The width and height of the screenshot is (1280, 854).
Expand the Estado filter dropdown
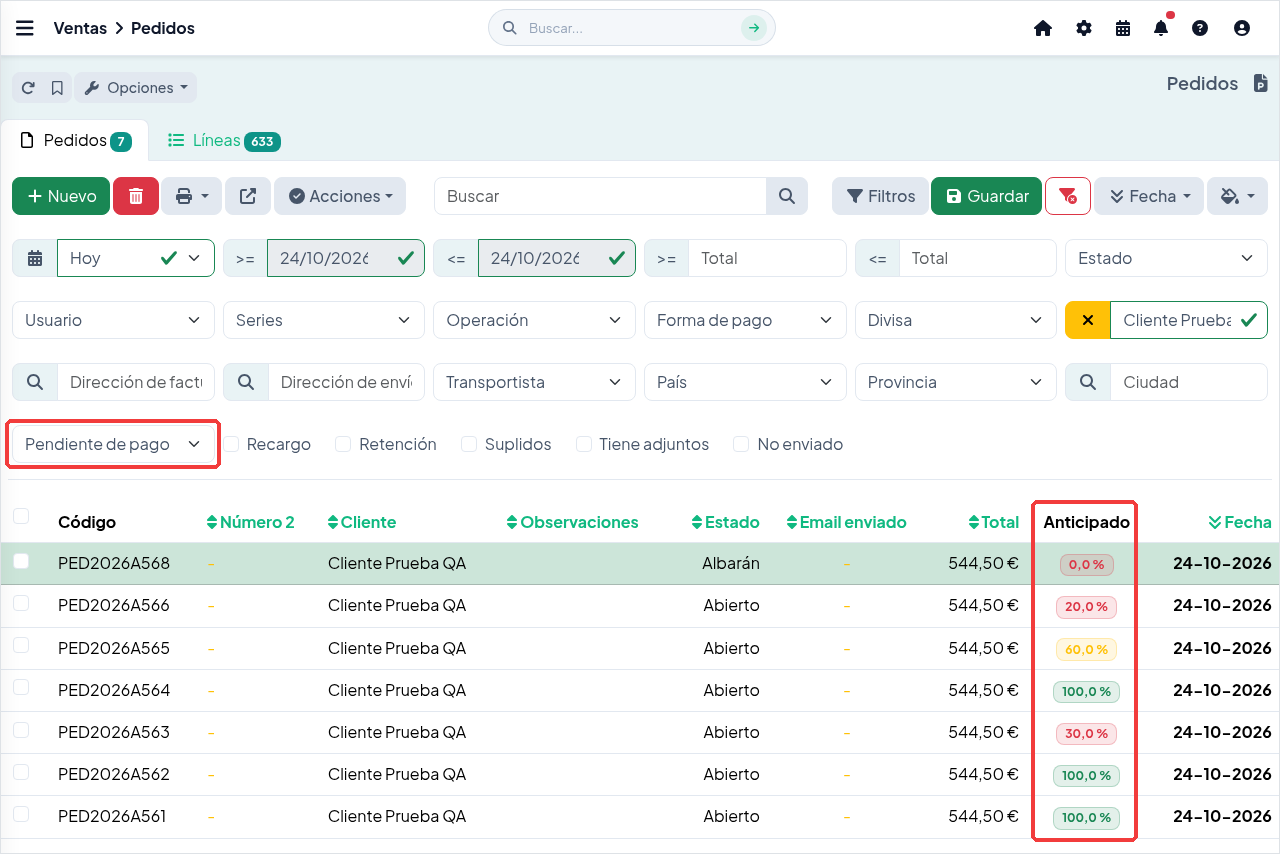click(x=1166, y=258)
